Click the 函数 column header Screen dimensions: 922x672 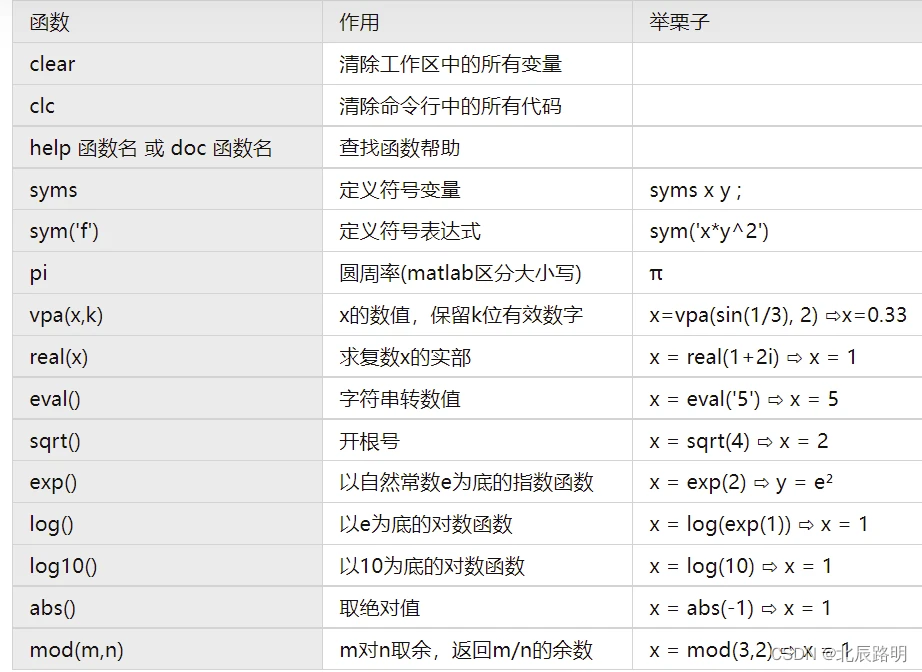click(x=50, y=22)
